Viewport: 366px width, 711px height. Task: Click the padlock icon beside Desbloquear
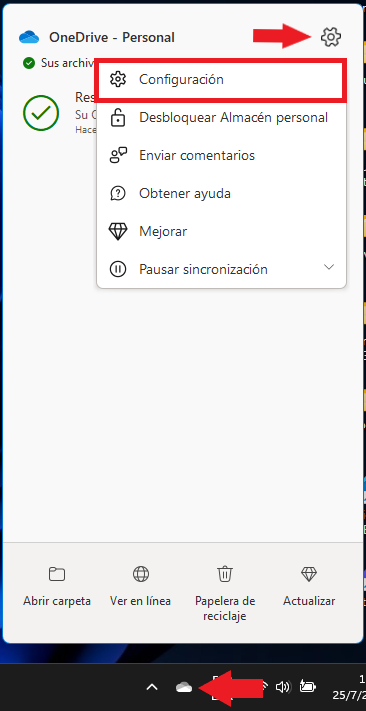coord(118,118)
